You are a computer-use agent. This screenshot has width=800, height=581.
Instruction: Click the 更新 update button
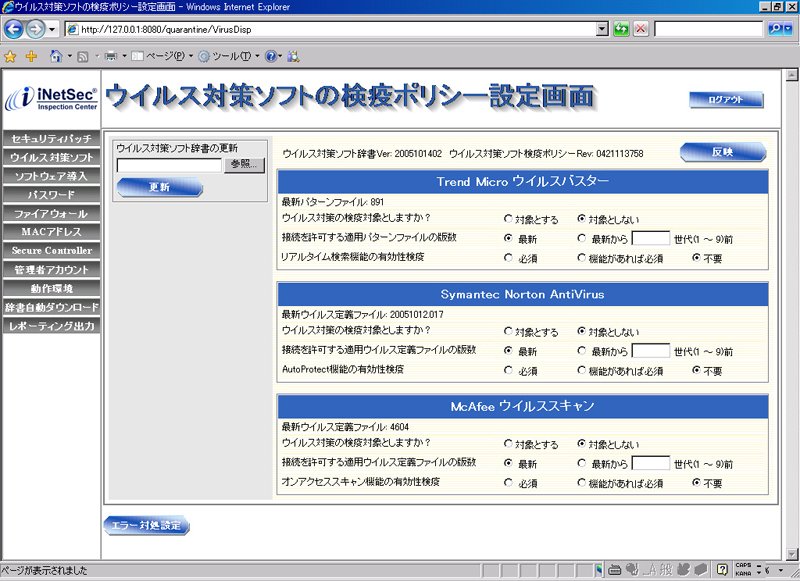(160, 187)
